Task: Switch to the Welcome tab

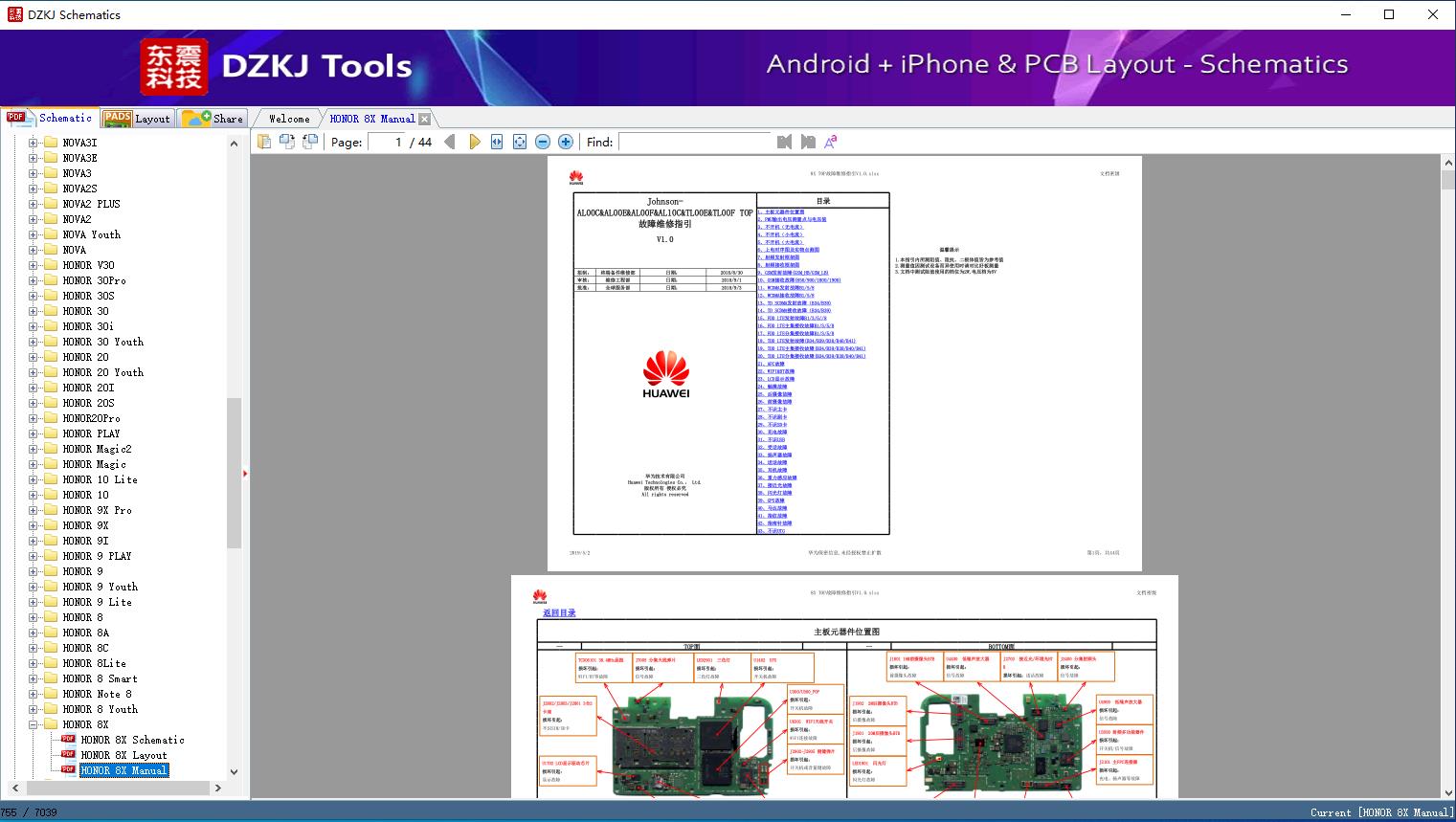Action: (x=289, y=119)
